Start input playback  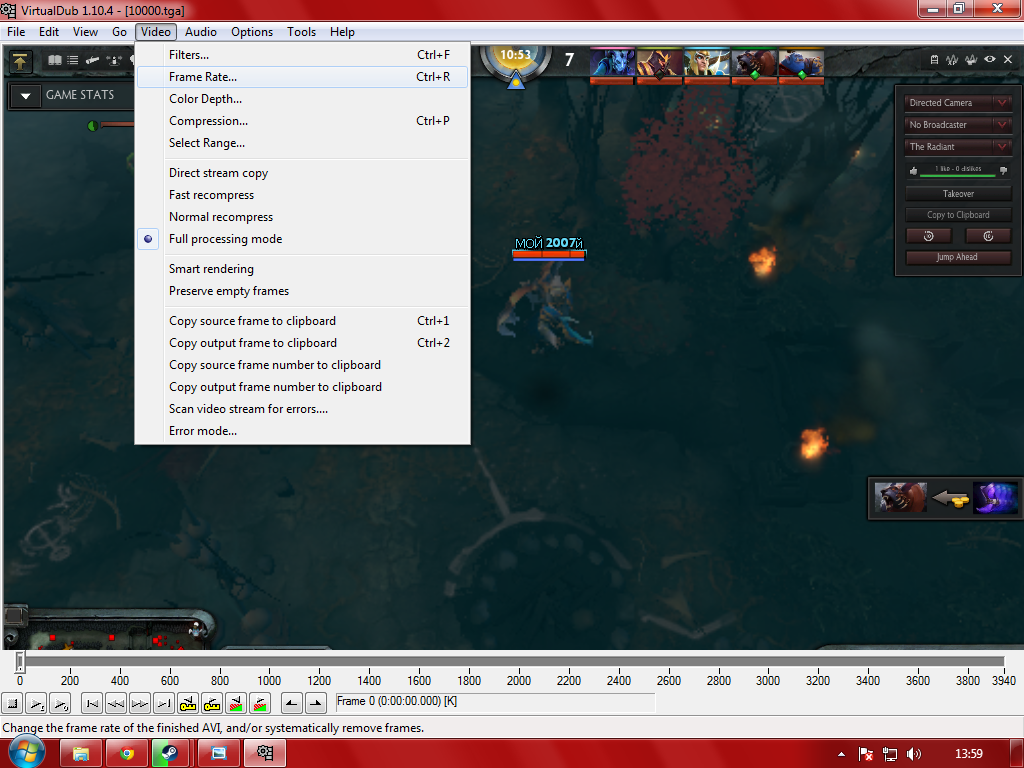[x=35, y=703]
